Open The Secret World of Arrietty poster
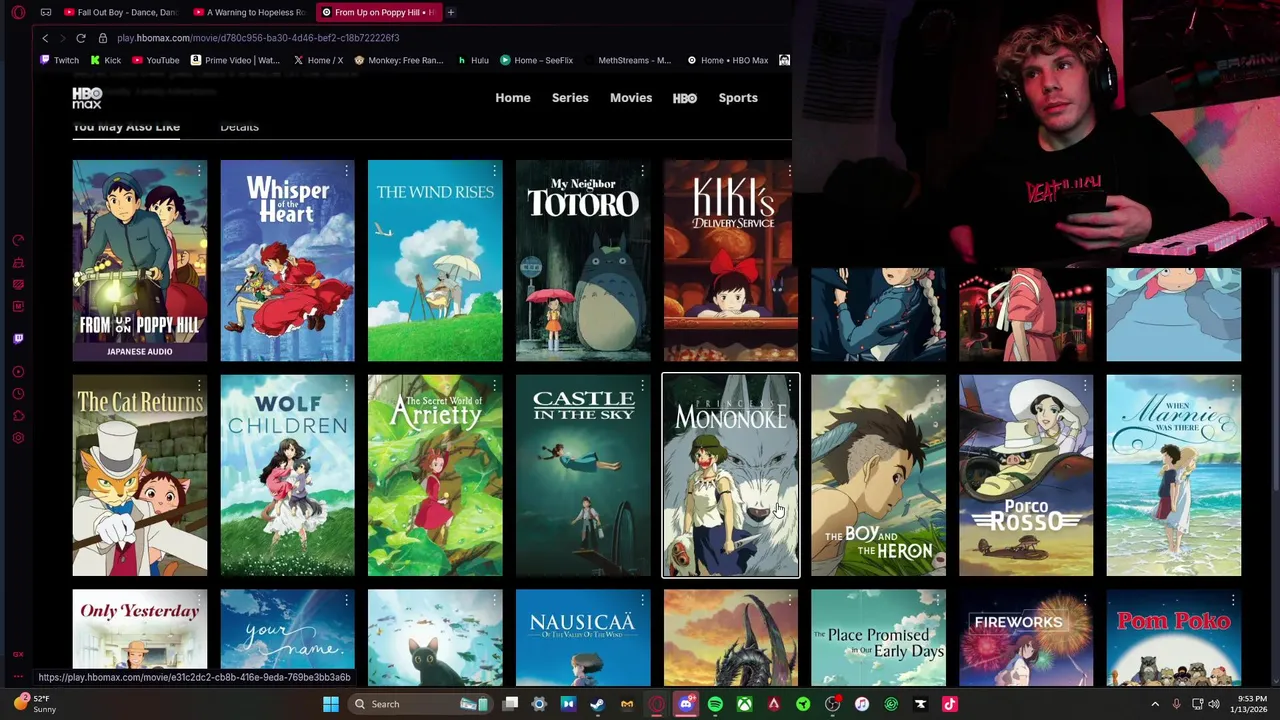This screenshot has height=720, width=1280. click(x=435, y=476)
